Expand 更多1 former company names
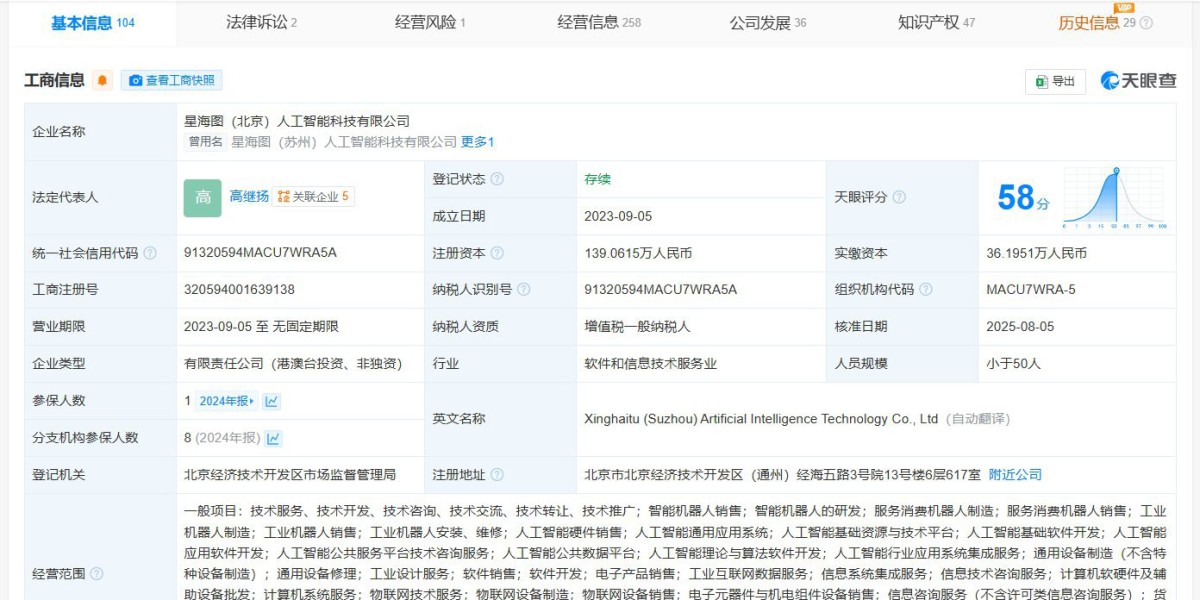The image size is (1200, 600). pyautogui.click(x=477, y=142)
